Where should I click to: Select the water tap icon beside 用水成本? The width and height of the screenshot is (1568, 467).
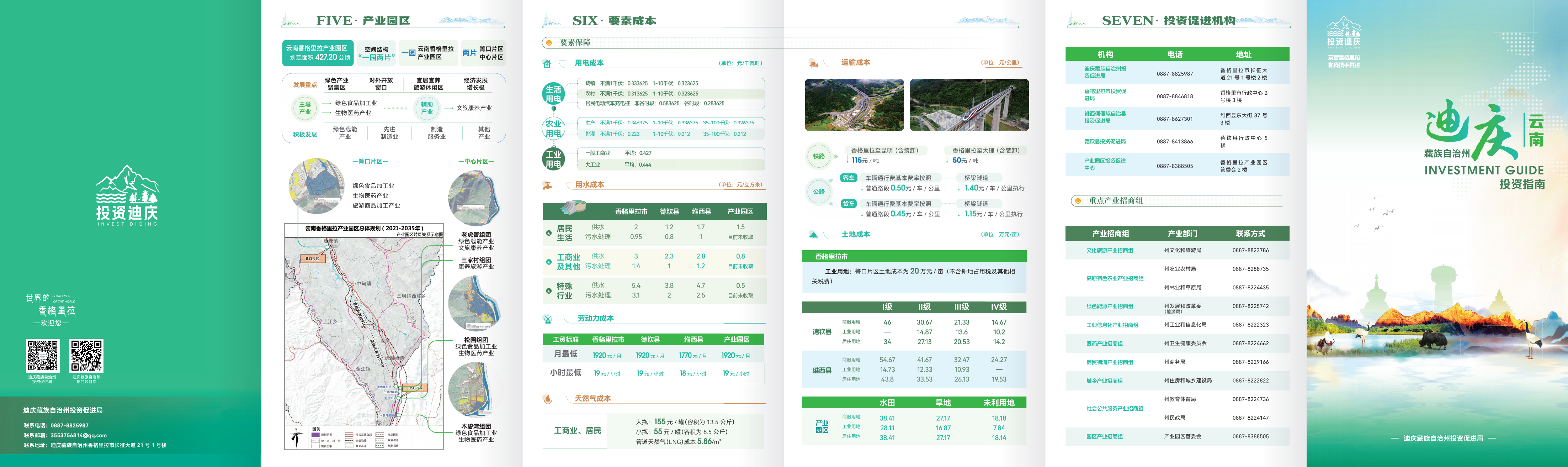click(548, 185)
